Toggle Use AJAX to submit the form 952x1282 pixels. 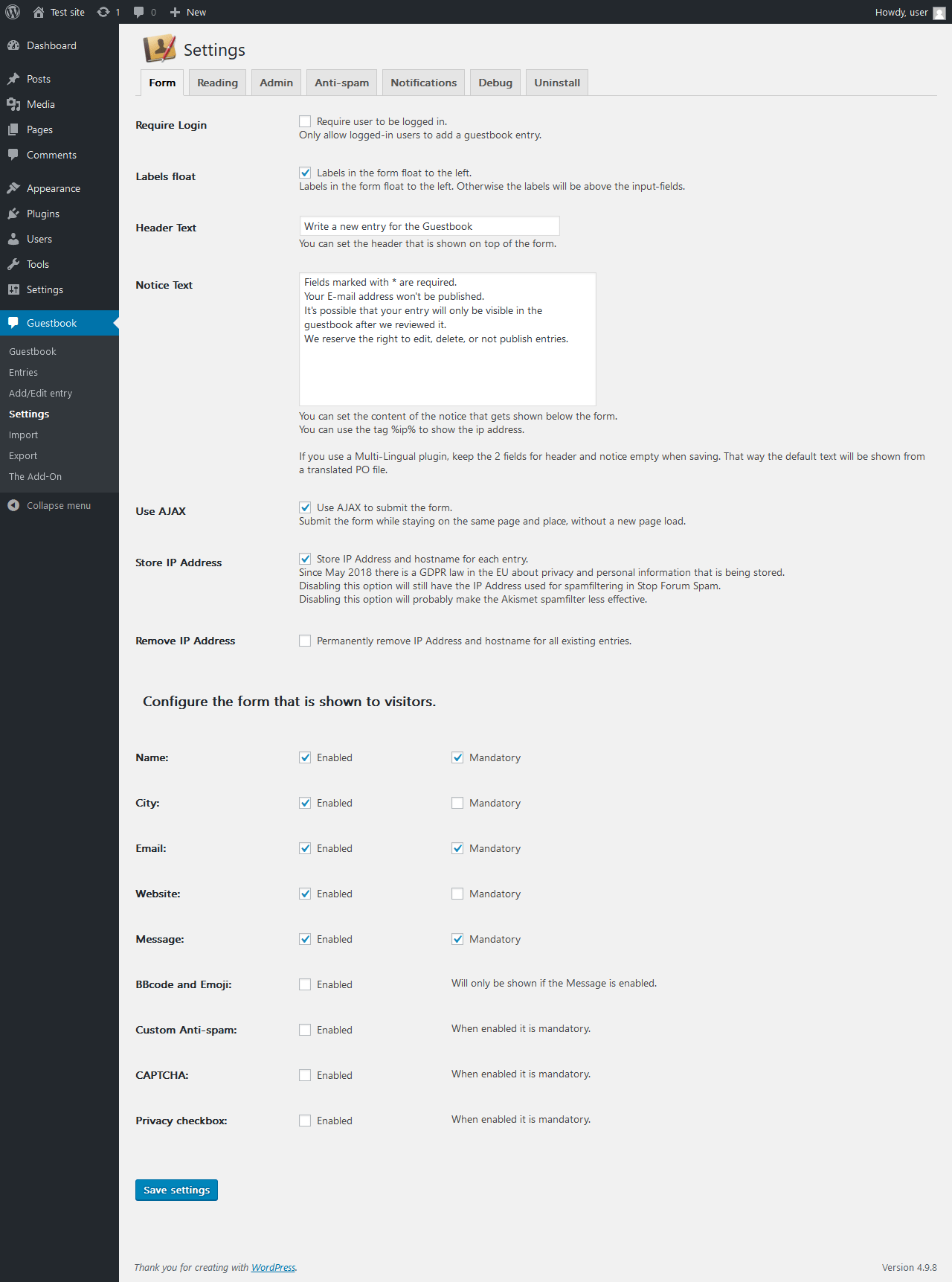point(305,507)
